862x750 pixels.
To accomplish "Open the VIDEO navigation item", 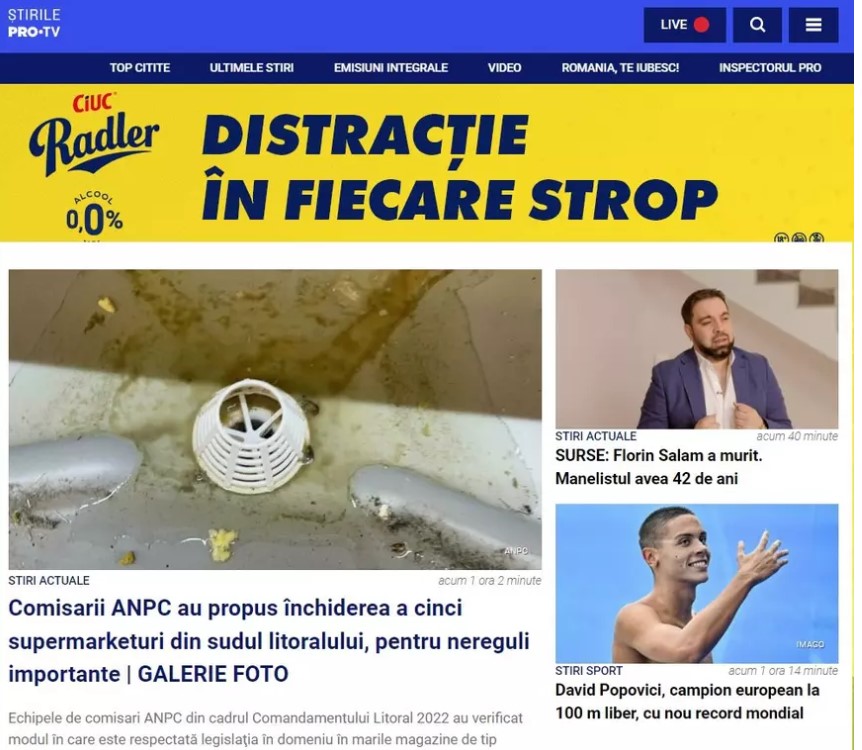I will tap(504, 68).
